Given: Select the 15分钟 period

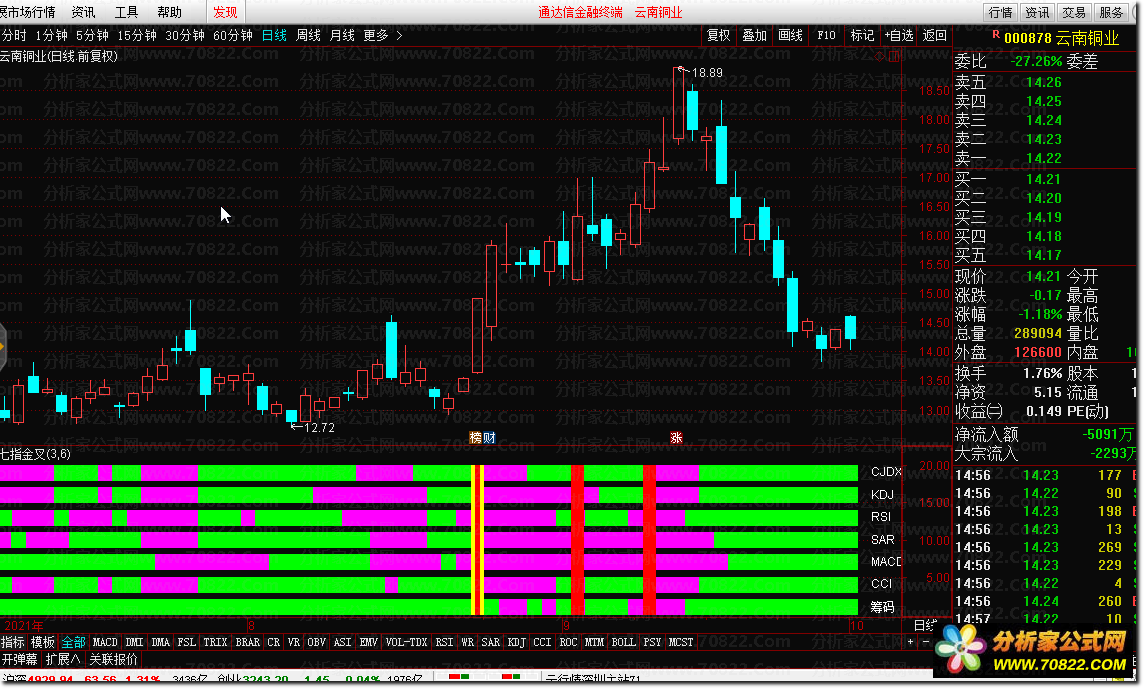Looking at the screenshot, I should (137, 35).
